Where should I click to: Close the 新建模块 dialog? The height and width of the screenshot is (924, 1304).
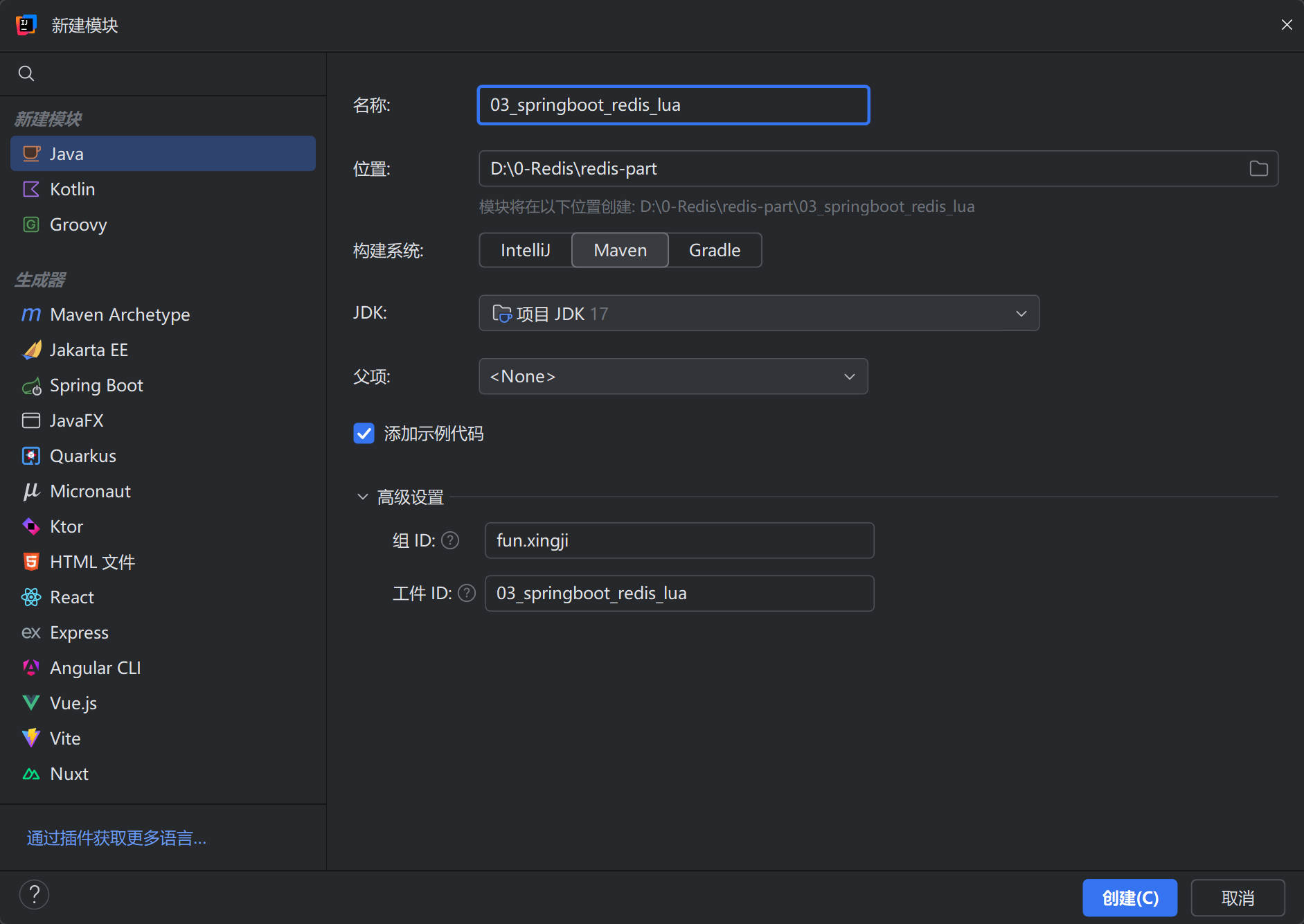[x=1287, y=25]
